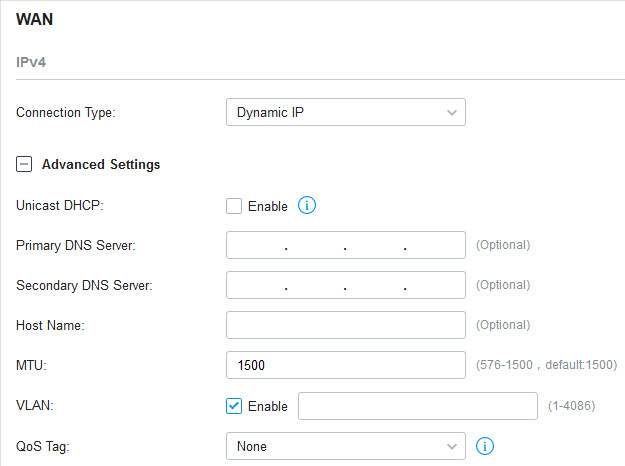Click the VLAN range hint (1-4086)
This screenshot has width=625, height=466.
[x=572, y=406]
